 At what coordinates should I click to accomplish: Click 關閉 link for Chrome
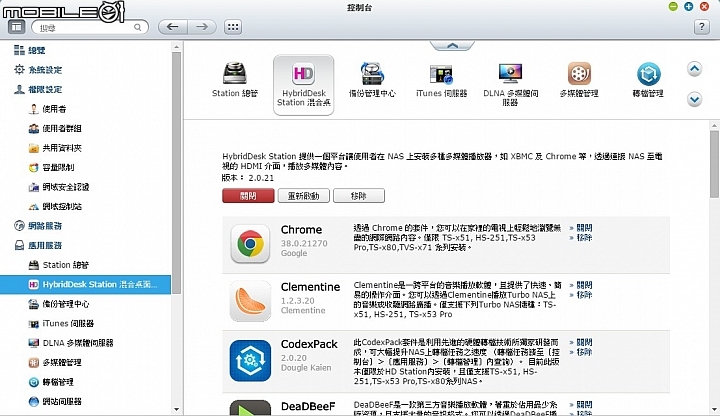pyautogui.click(x=584, y=228)
